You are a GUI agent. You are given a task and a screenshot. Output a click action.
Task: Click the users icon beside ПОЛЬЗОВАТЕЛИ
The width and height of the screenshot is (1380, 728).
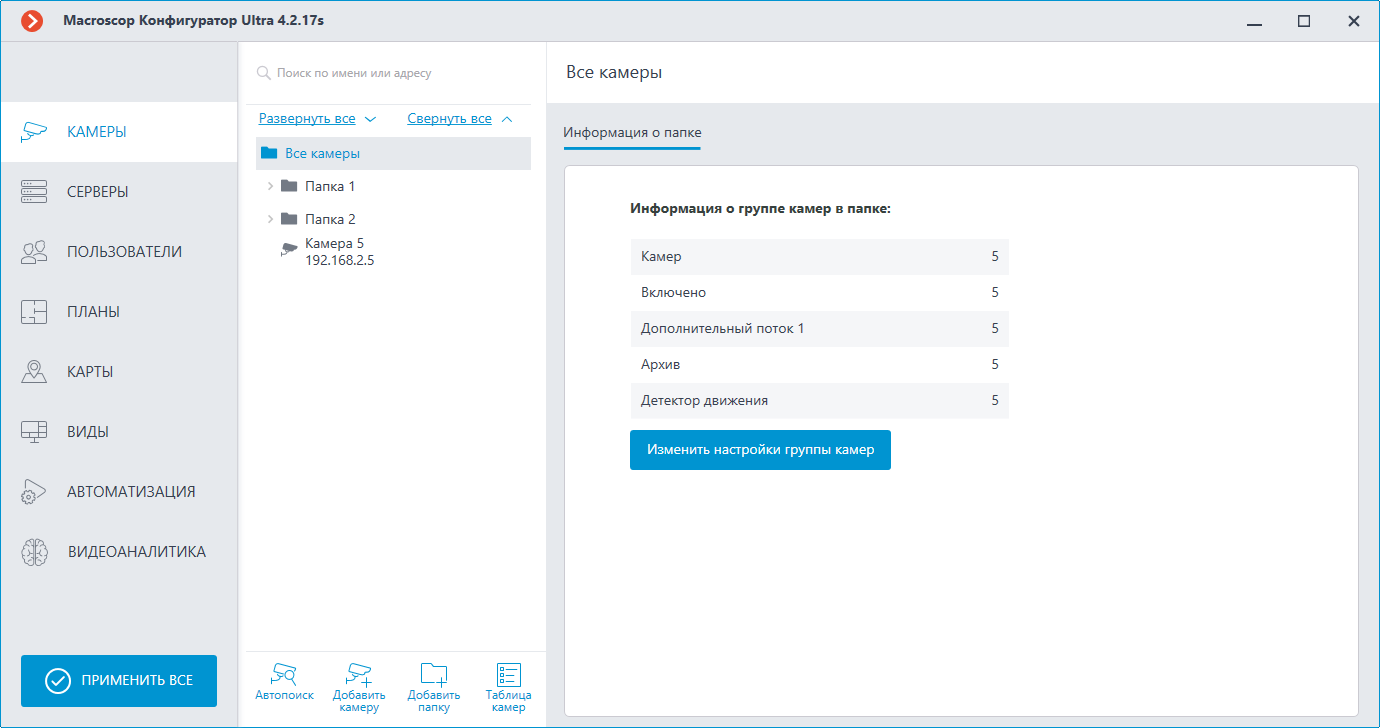click(x=34, y=252)
